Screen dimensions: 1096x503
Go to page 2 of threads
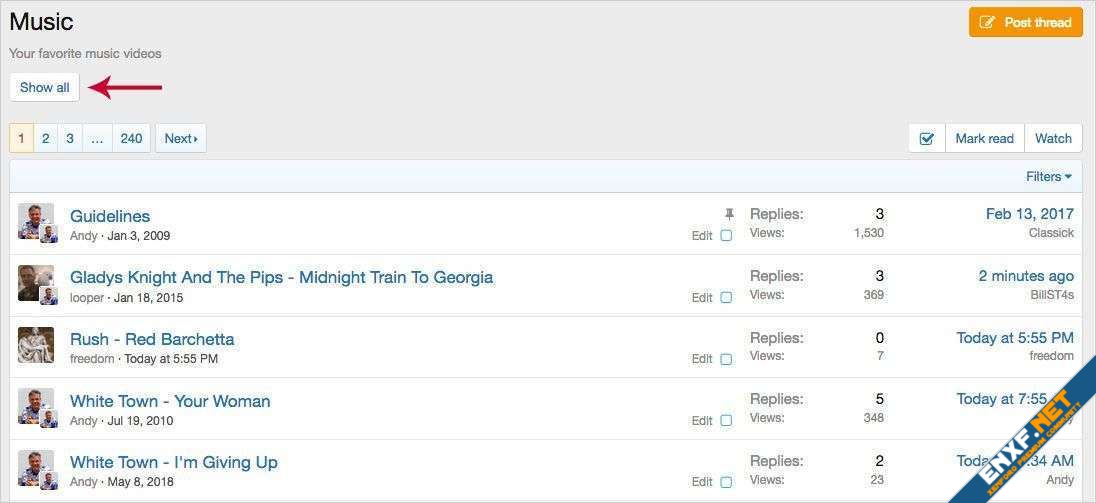[46, 138]
